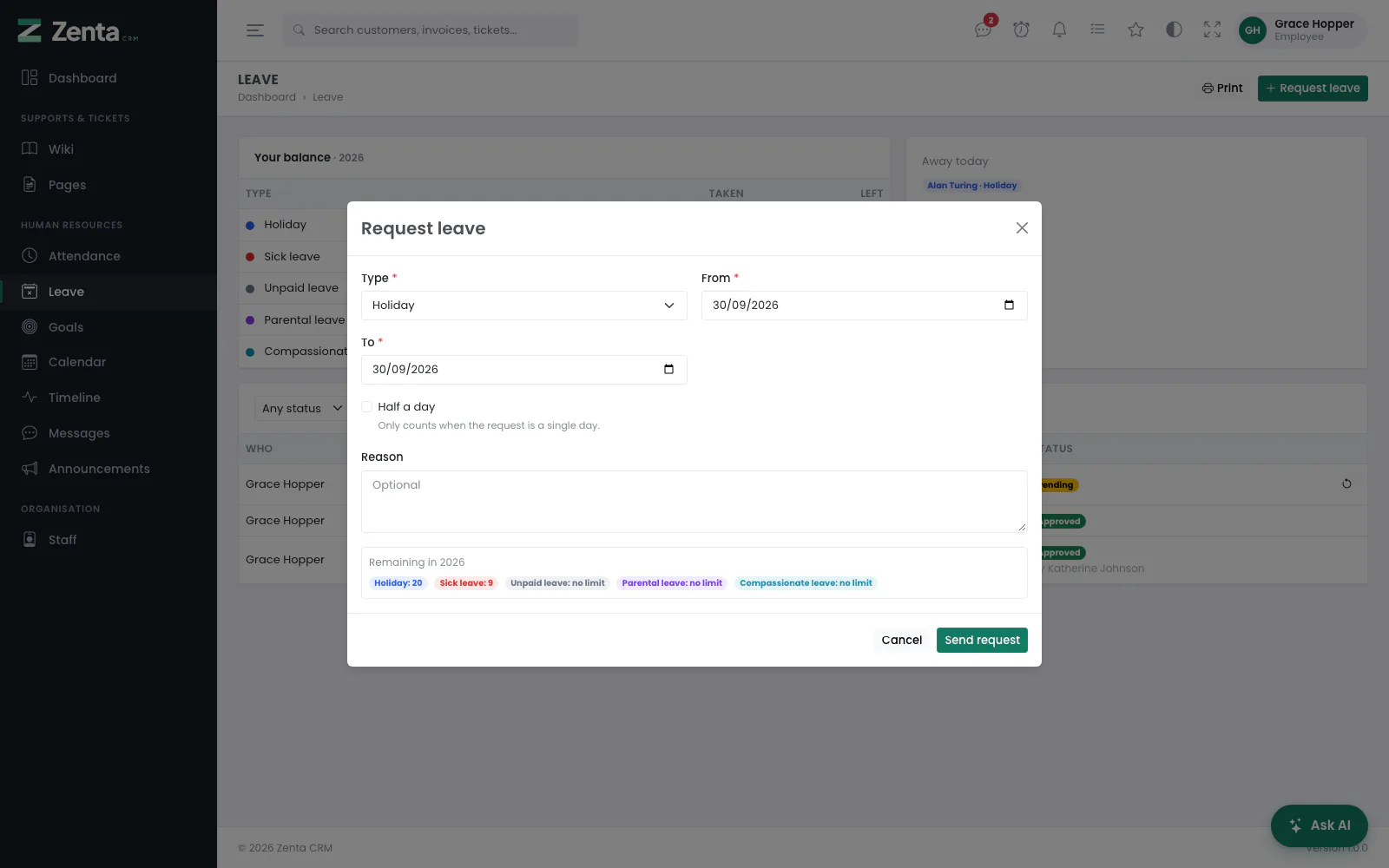Open the To date calendar picker icon
1389x868 pixels.
pos(668,369)
